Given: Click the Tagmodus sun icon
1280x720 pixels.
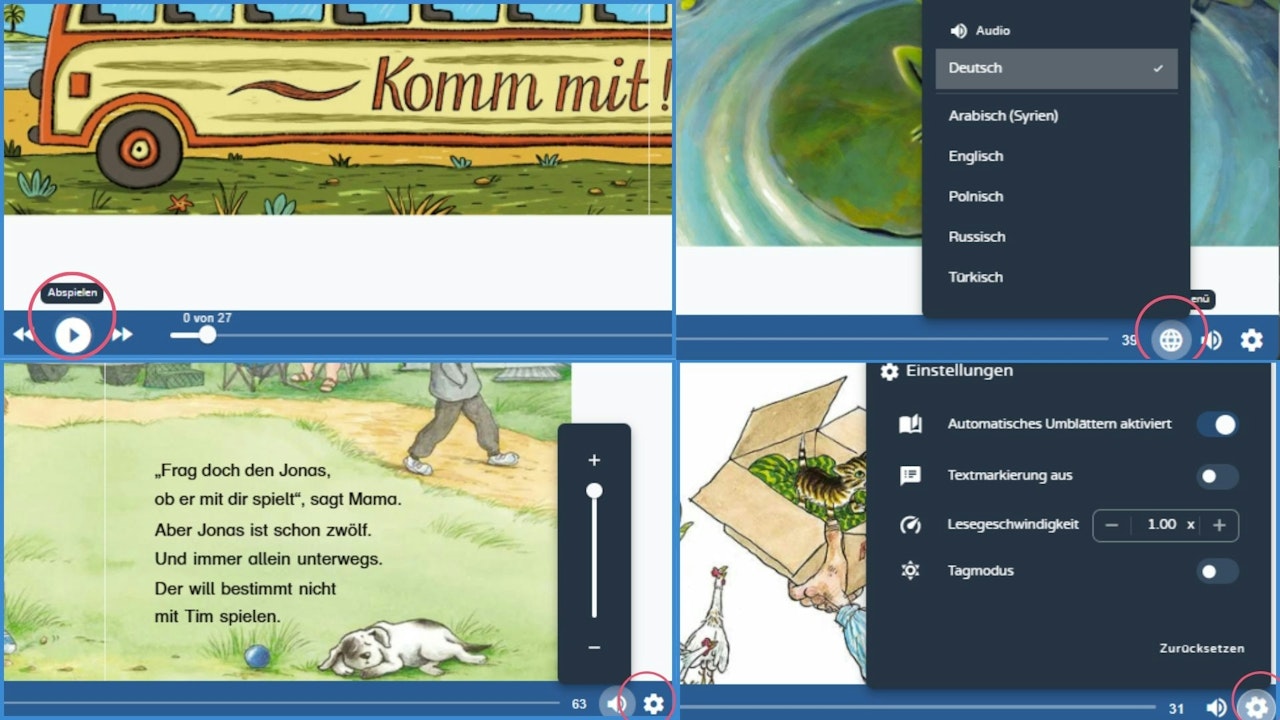Looking at the screenshot, I should click(910, 571).
